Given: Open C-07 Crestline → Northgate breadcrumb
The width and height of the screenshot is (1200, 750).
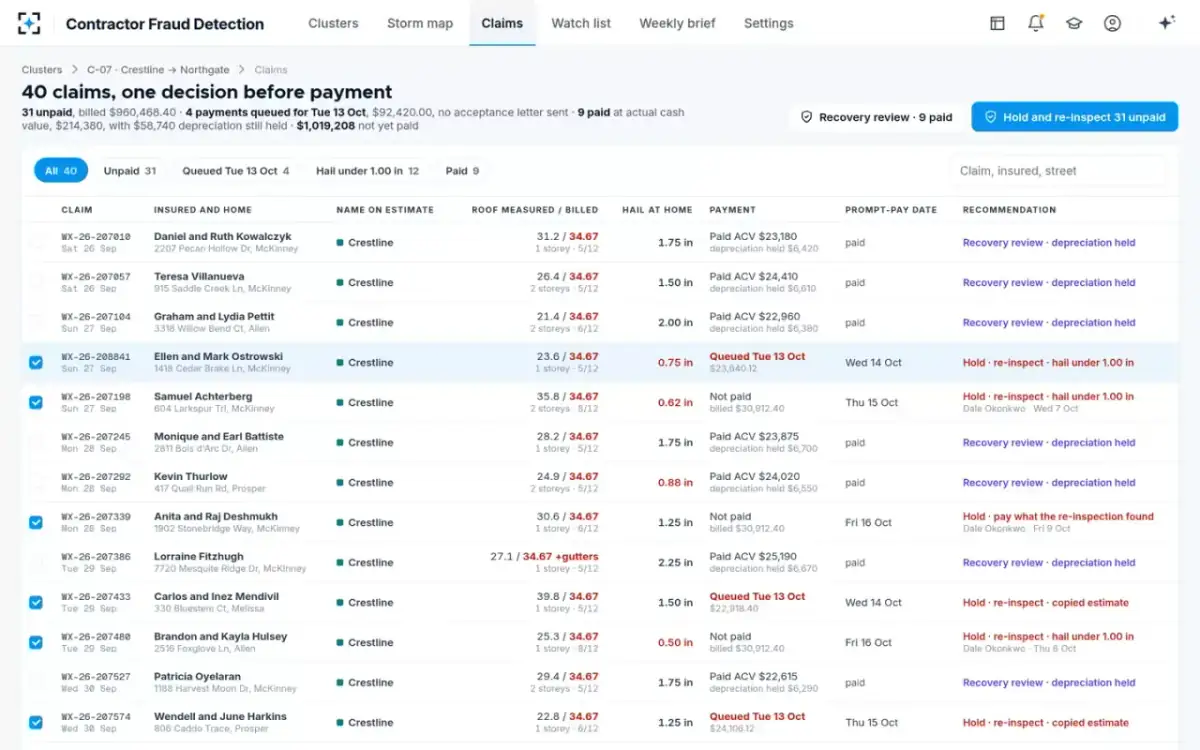Looking at the screenshot, I should pyautogui.click(x=158, y=70).
